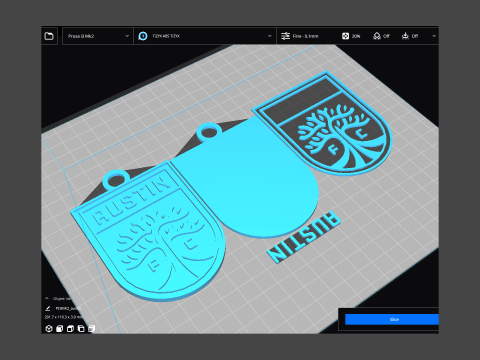Click the print job name text
Viewport: 480px width, 360px height.
pos(68,308)
